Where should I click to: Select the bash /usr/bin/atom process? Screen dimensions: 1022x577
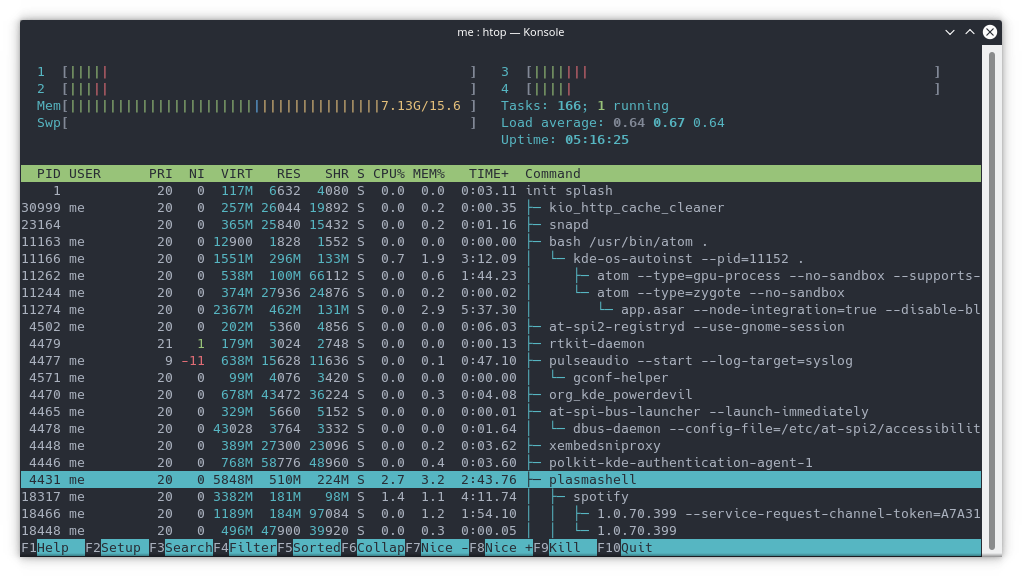tap(501, 241)
